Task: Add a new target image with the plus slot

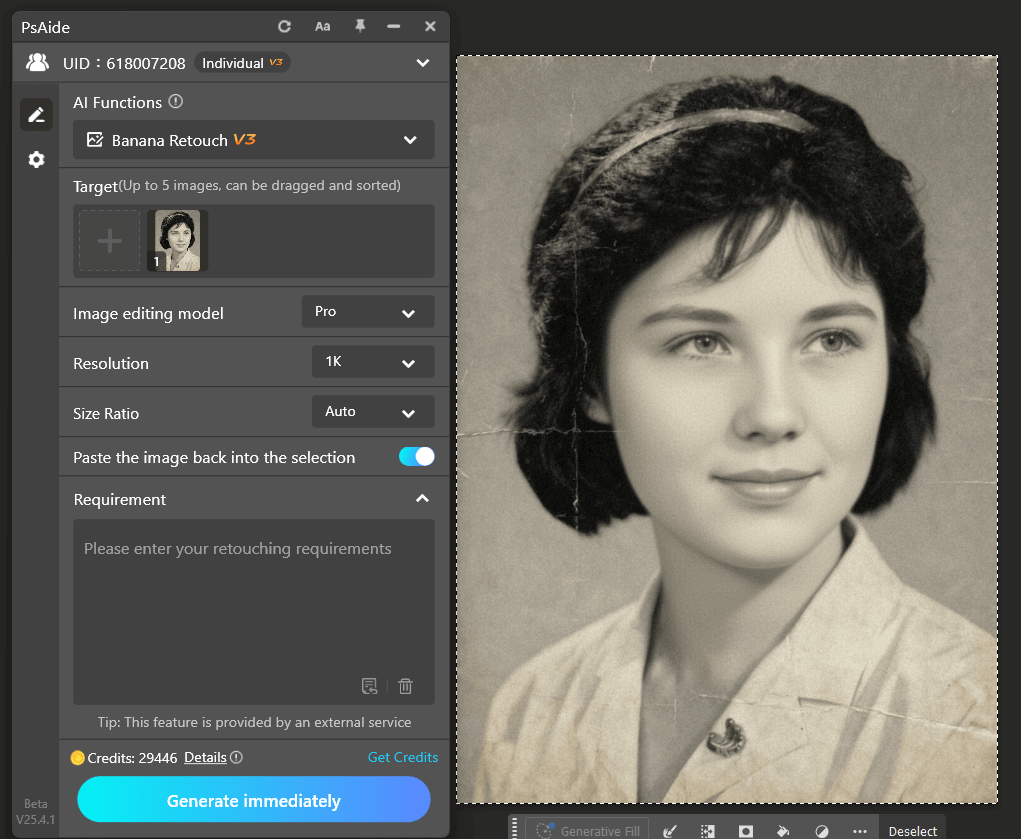Action: (x=108, y=240)
